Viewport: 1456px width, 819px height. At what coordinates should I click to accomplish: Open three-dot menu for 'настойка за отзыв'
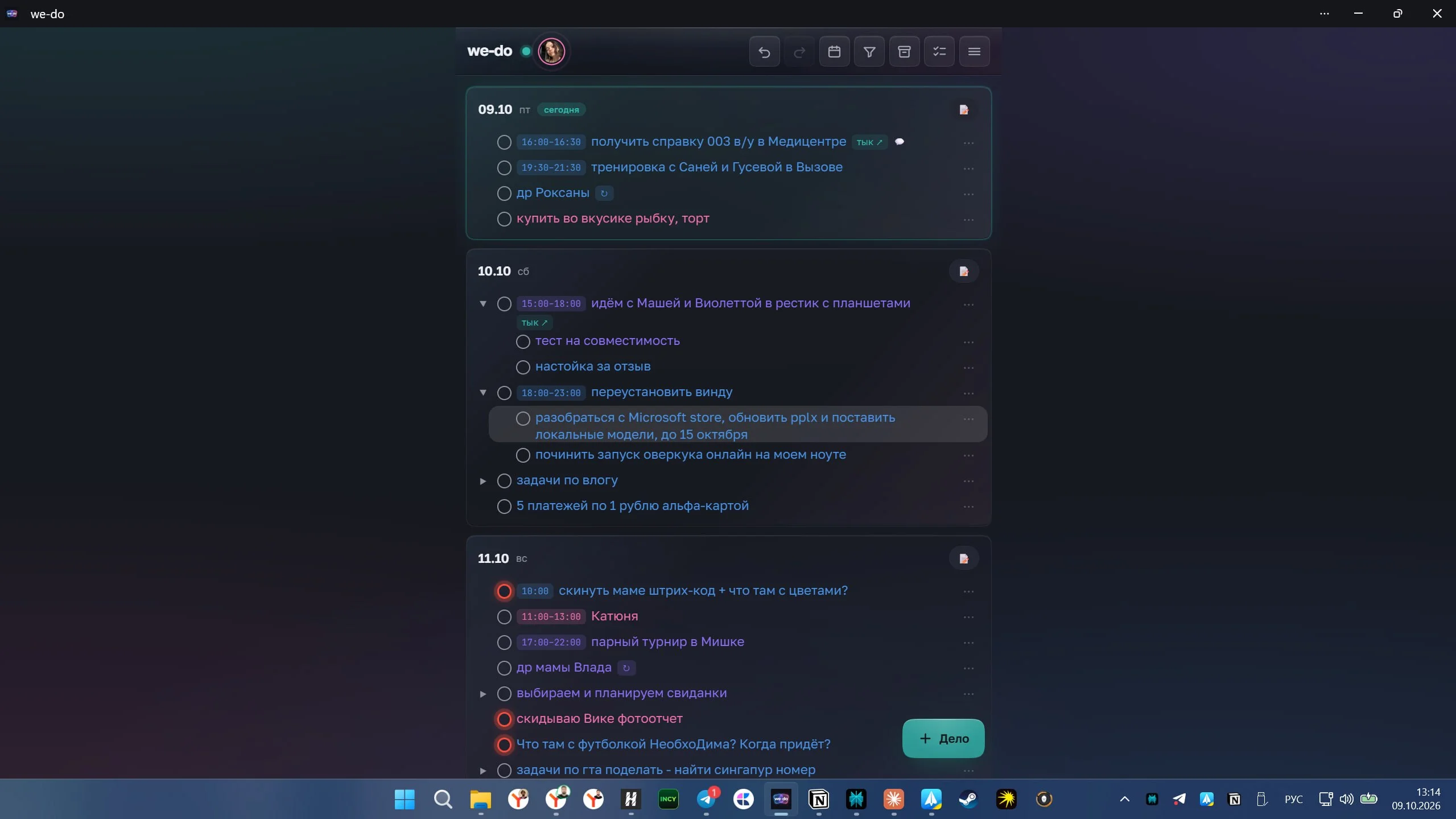968,368
